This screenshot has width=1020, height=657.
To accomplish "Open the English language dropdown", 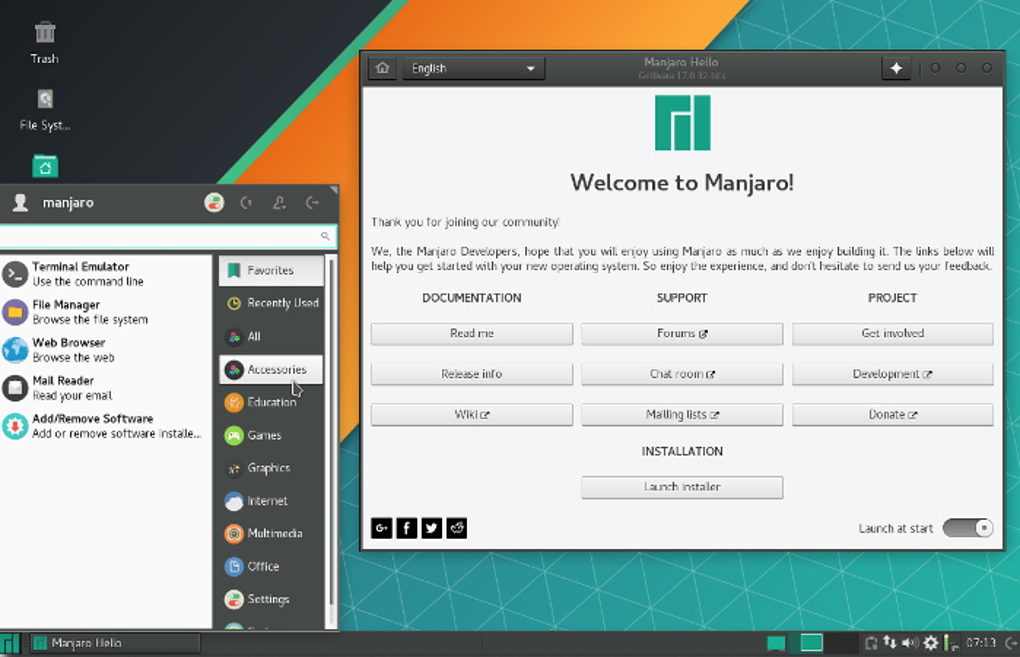I will tap(474, 68).
